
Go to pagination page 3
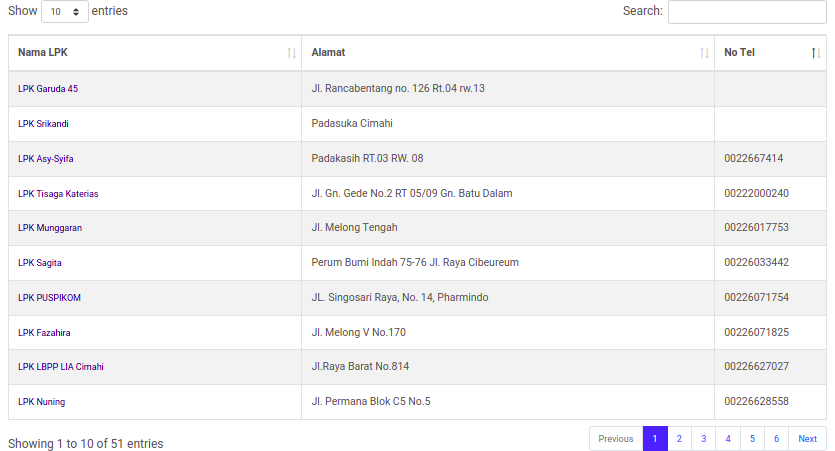703,439
